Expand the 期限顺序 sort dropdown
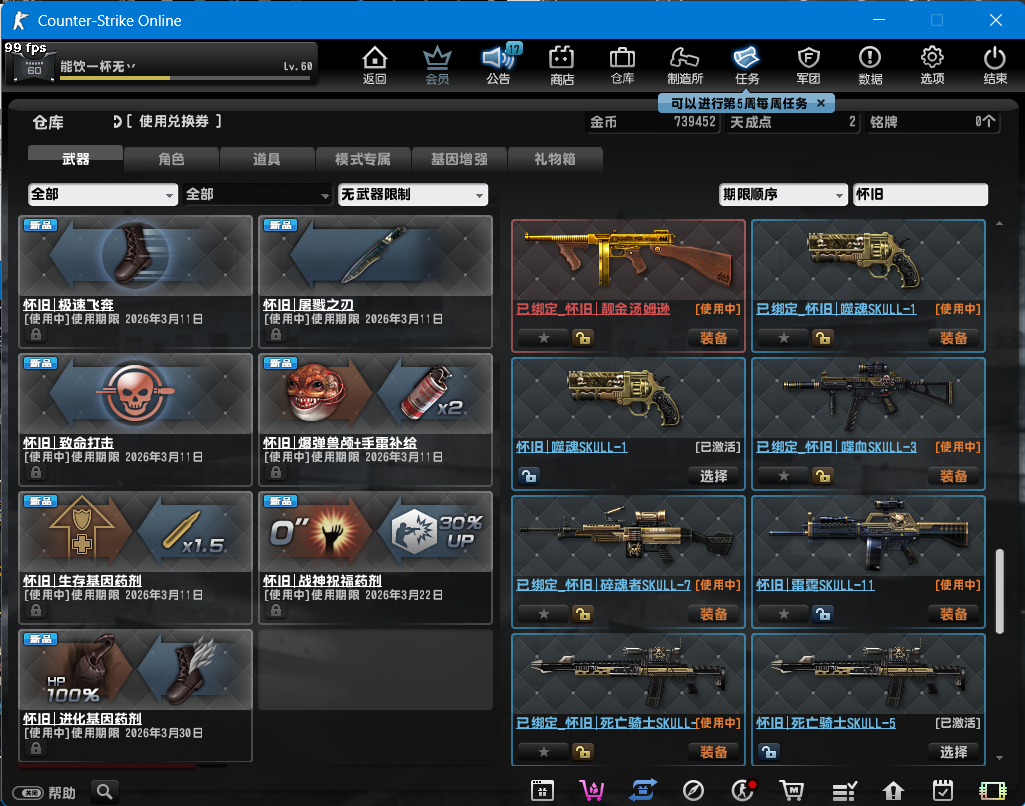The image size is (1025, 806). tap(783, 194)
